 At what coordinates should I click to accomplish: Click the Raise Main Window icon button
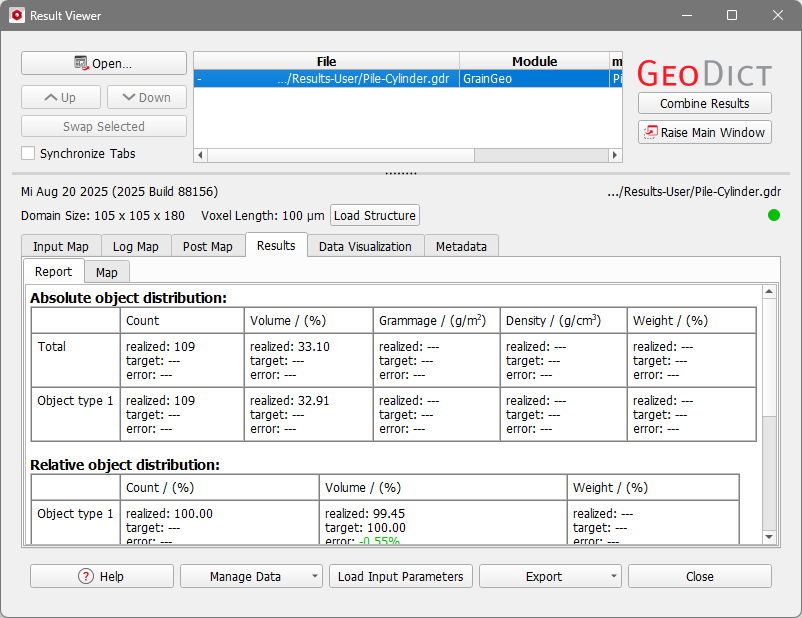[x=651, y=132]
